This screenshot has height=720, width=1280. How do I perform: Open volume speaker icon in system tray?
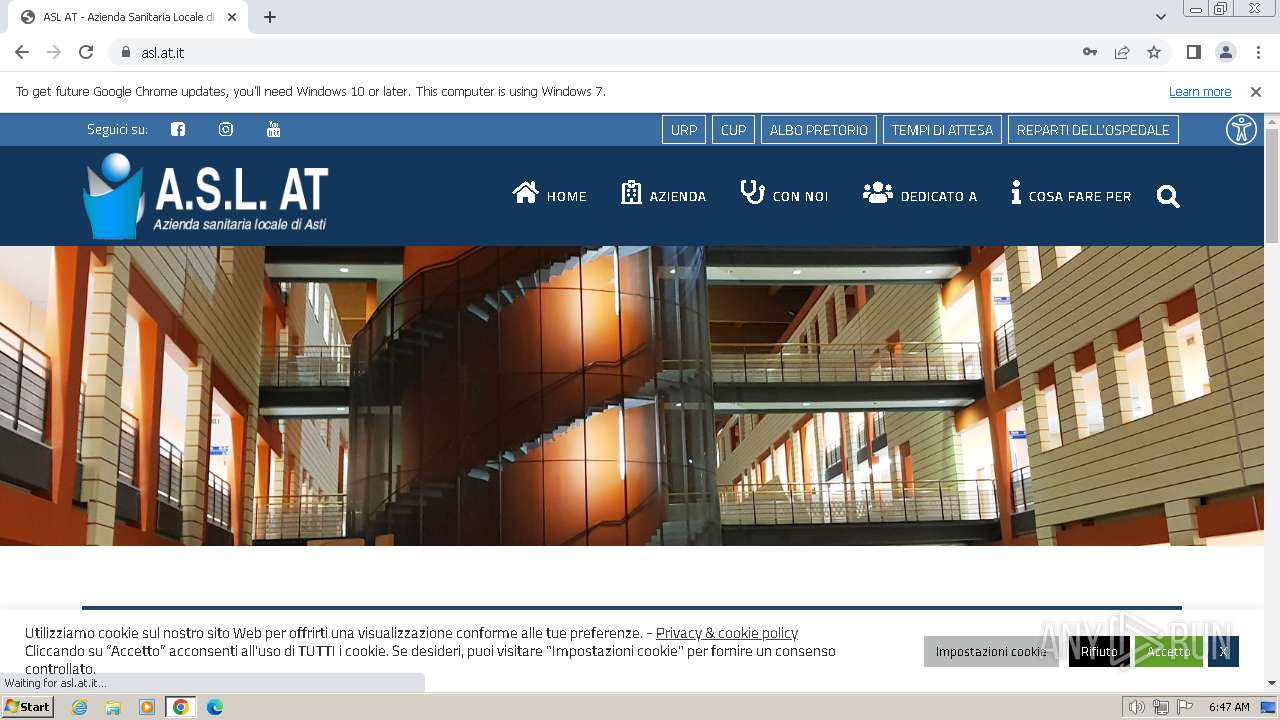click(1136, 707)
